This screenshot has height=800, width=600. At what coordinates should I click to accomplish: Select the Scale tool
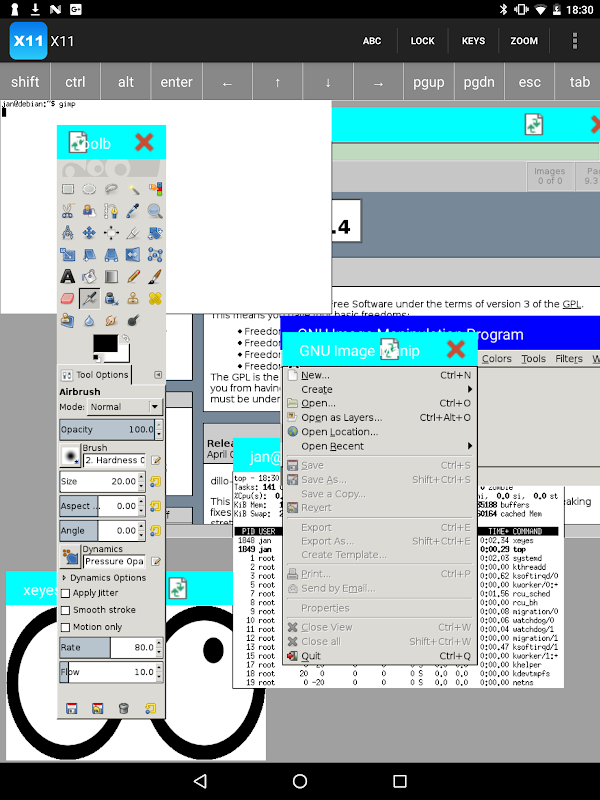pyautogui.click(x=68, y=255)
